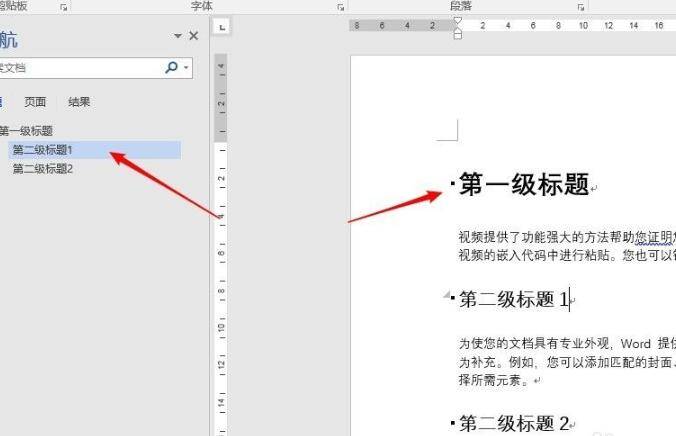676x436 pixels.
Task: Click the first line indent marker on ruler
Action: coord(458,21)
